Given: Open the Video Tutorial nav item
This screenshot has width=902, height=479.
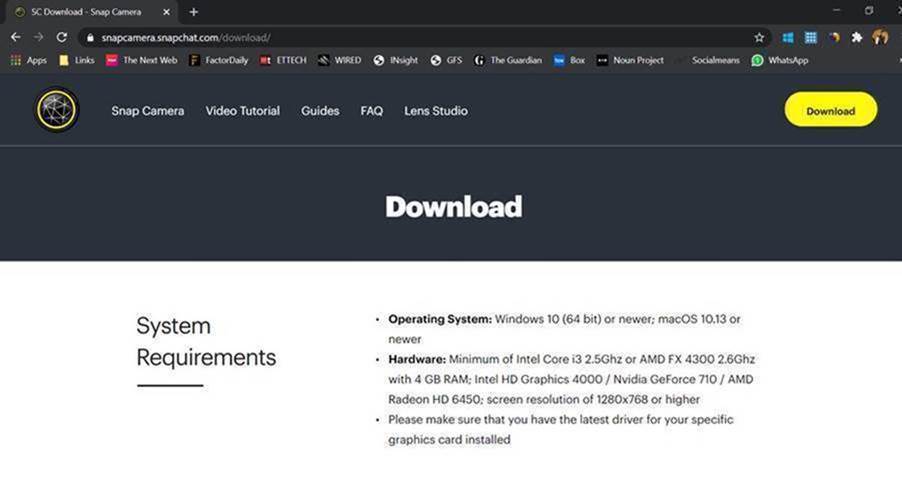Looking at the screenshot, I should [x=243, y=111].
